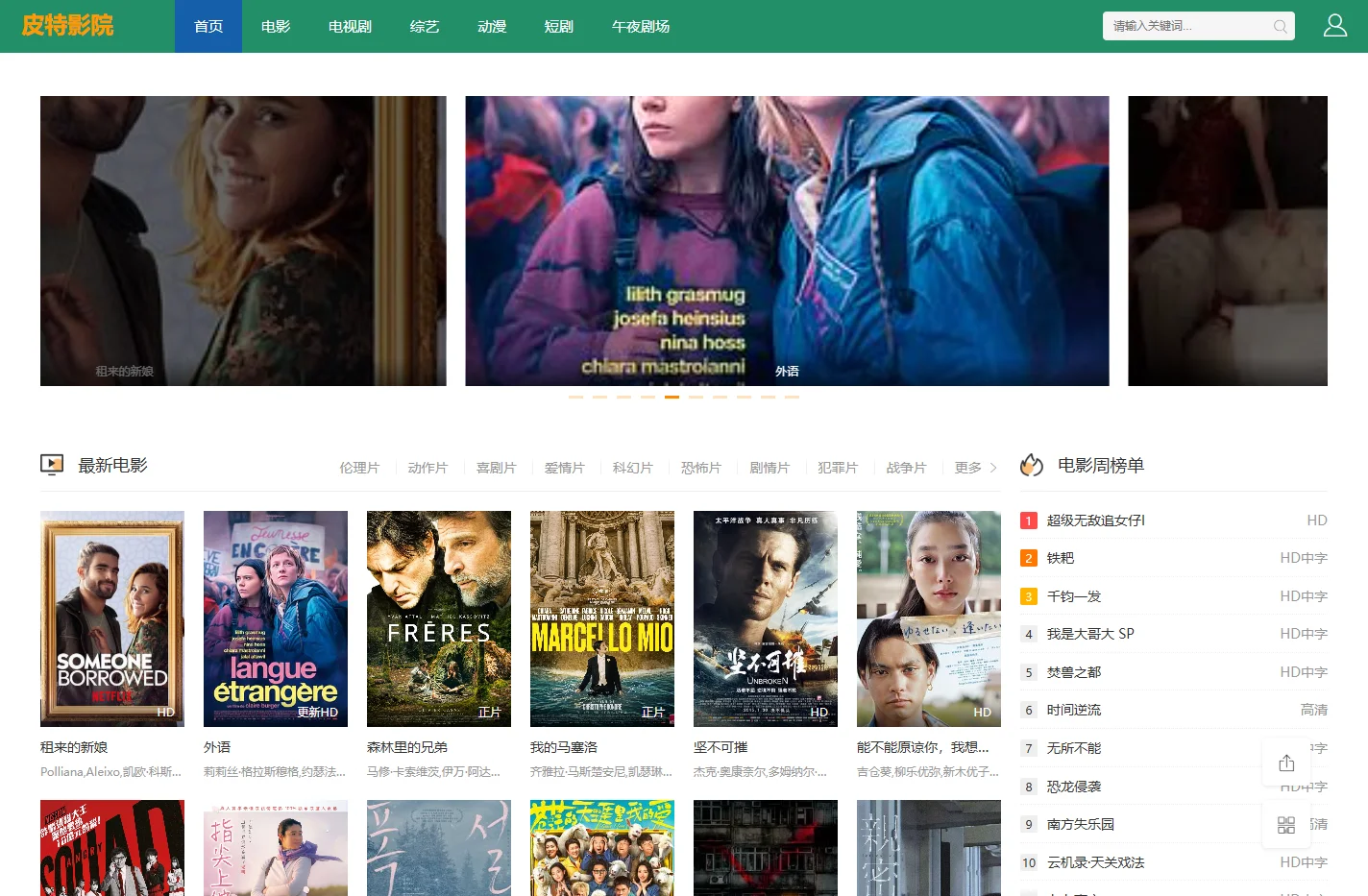Open the 能不能原谅你 movie poster

pyautogui.click(x=929, y=618)
